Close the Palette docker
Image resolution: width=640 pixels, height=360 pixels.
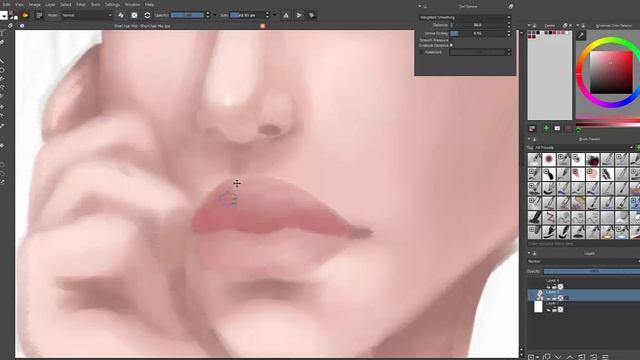click(x=571, y=26)
